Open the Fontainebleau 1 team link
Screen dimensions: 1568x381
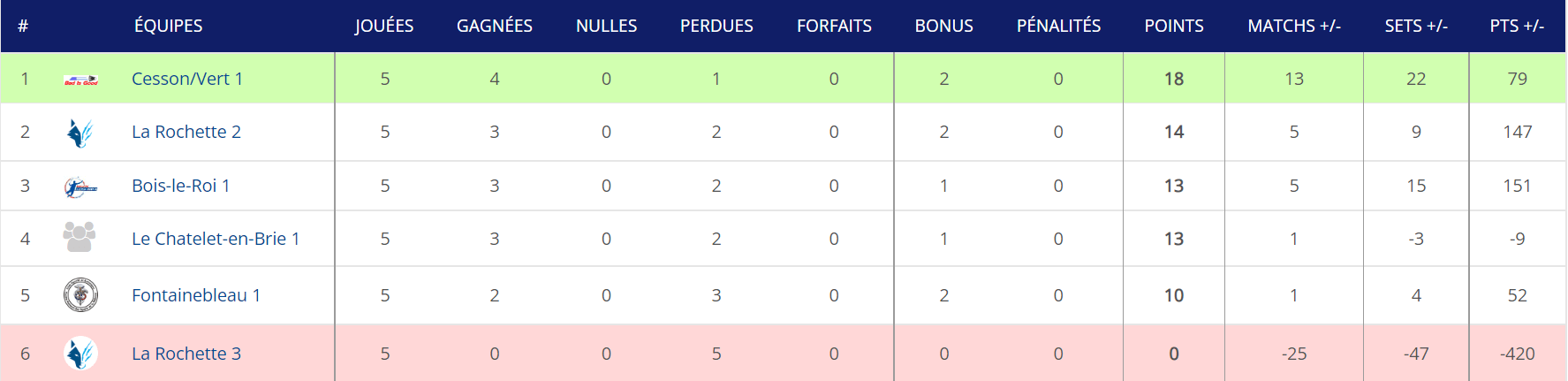point(195,295)
